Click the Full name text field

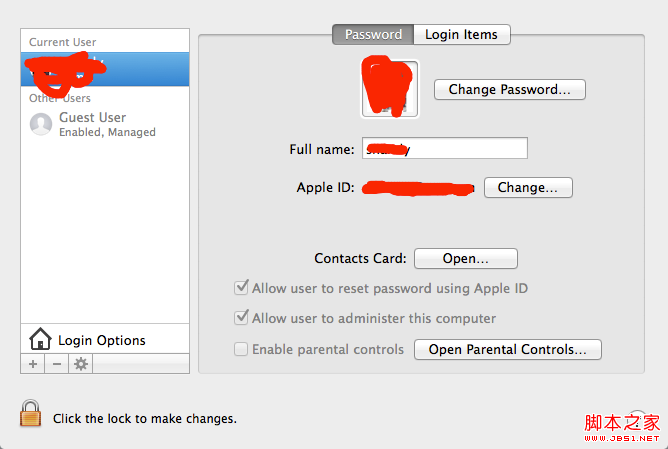444,149
